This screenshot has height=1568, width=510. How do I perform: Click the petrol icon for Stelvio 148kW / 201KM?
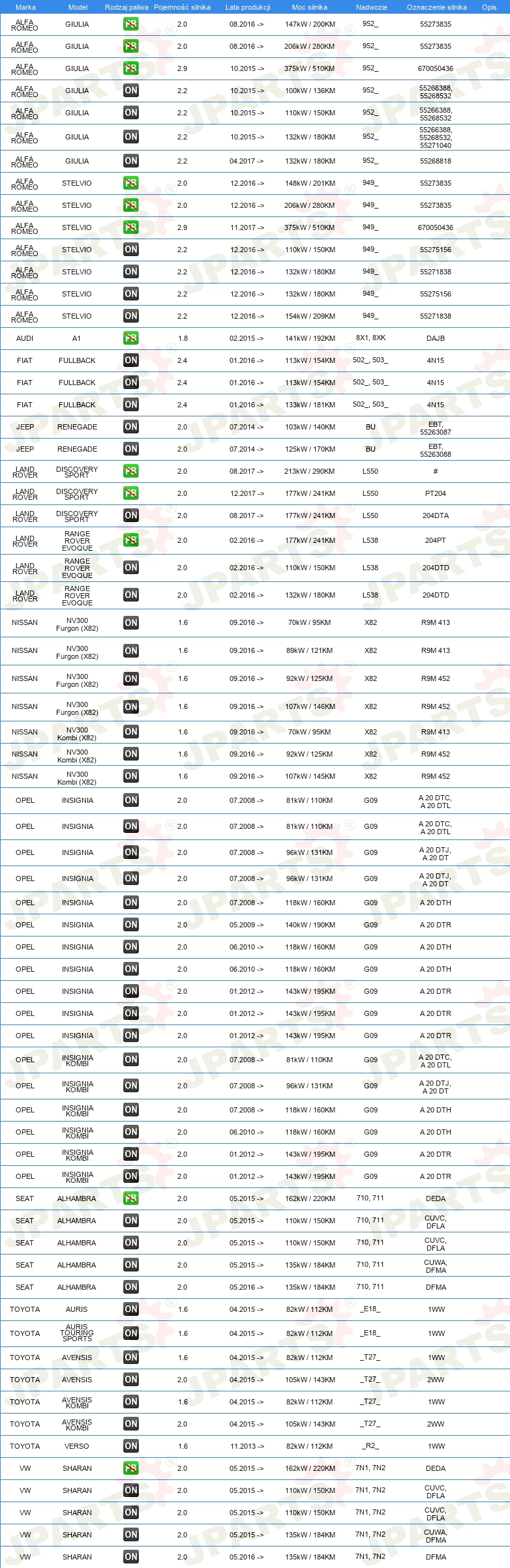pyautogui.click(x=131, y=183)
